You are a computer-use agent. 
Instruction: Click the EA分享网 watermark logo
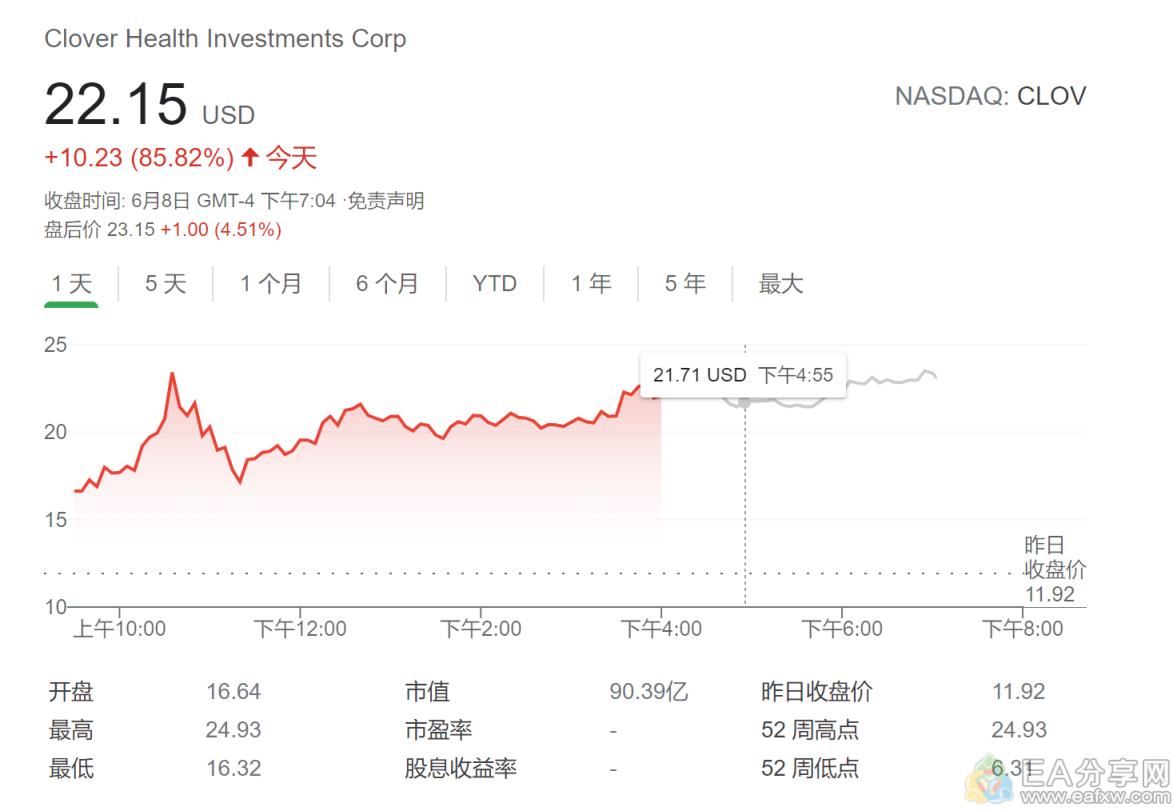[x=1070, y=780]
